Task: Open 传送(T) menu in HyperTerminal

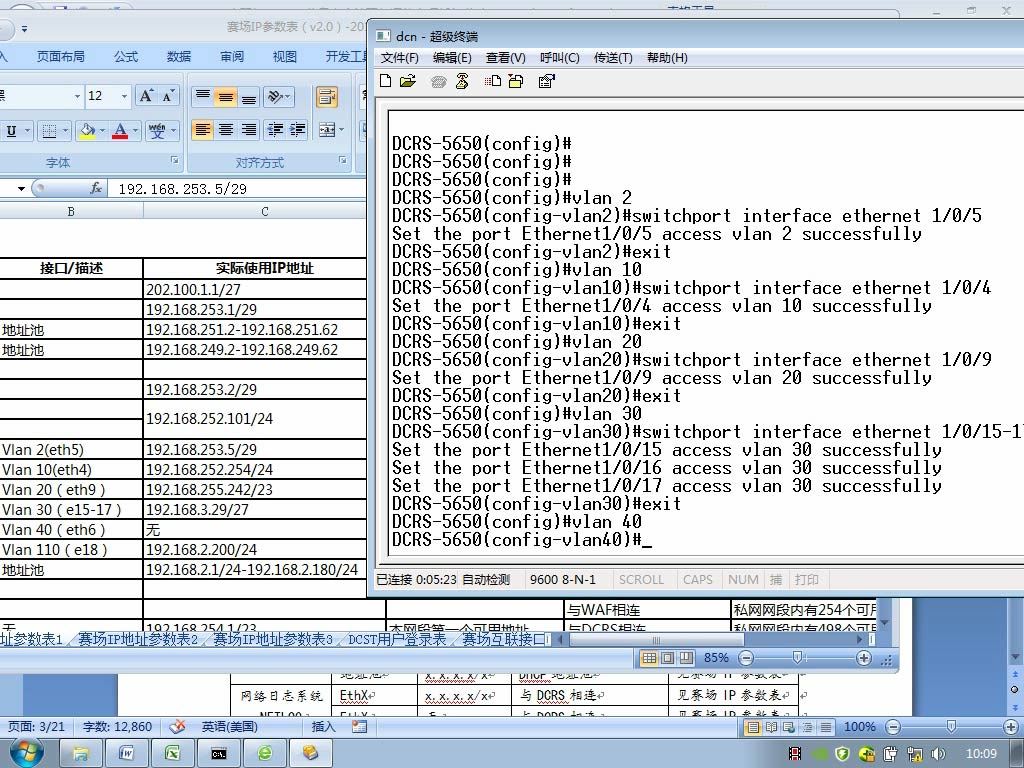Action: (x=613, y=57)
